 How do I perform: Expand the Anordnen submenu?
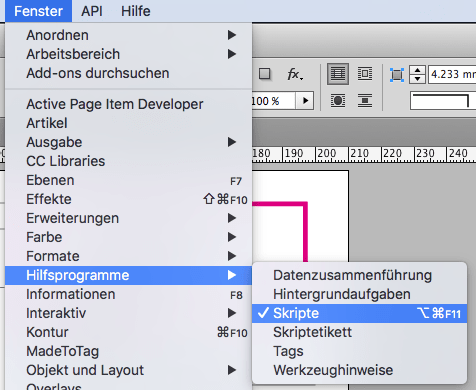129,35
